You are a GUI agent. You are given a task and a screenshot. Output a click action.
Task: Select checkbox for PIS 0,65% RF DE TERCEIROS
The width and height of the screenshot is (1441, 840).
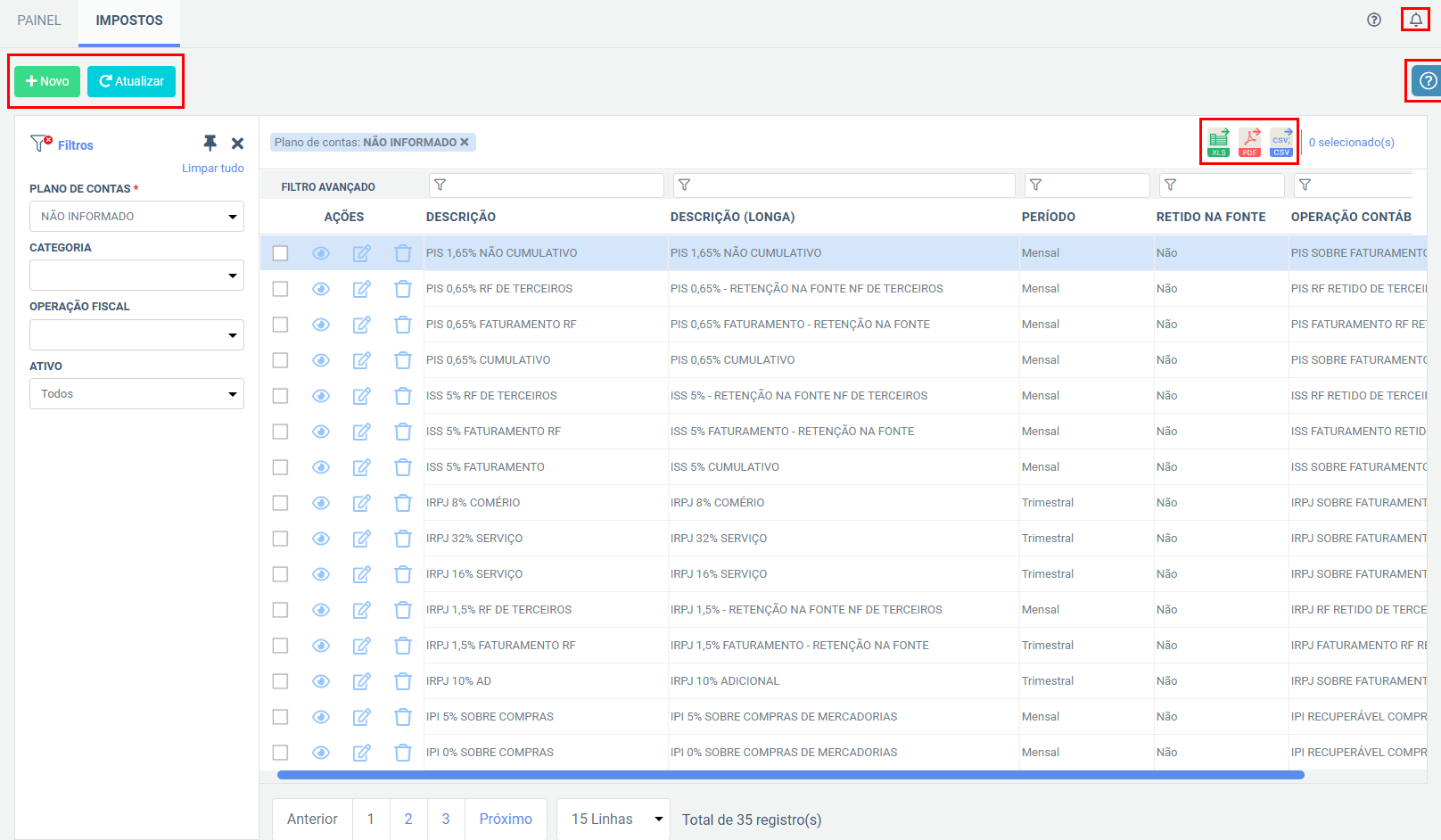pyautogui.click(x=280, y=289)
